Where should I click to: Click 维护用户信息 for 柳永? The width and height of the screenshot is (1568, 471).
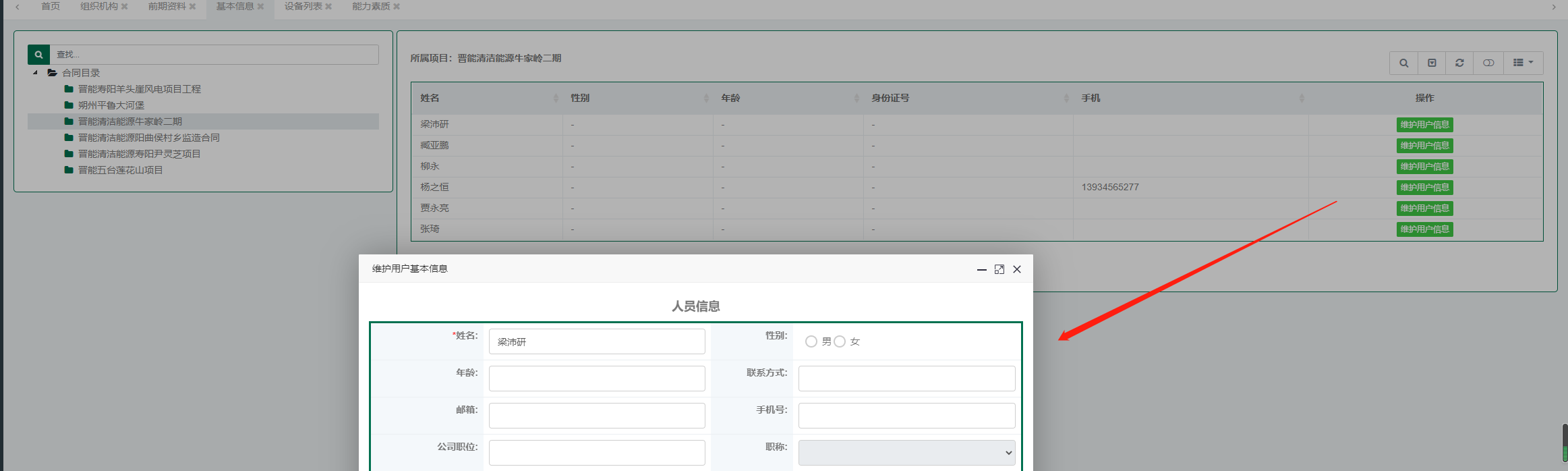point(1424,167)
